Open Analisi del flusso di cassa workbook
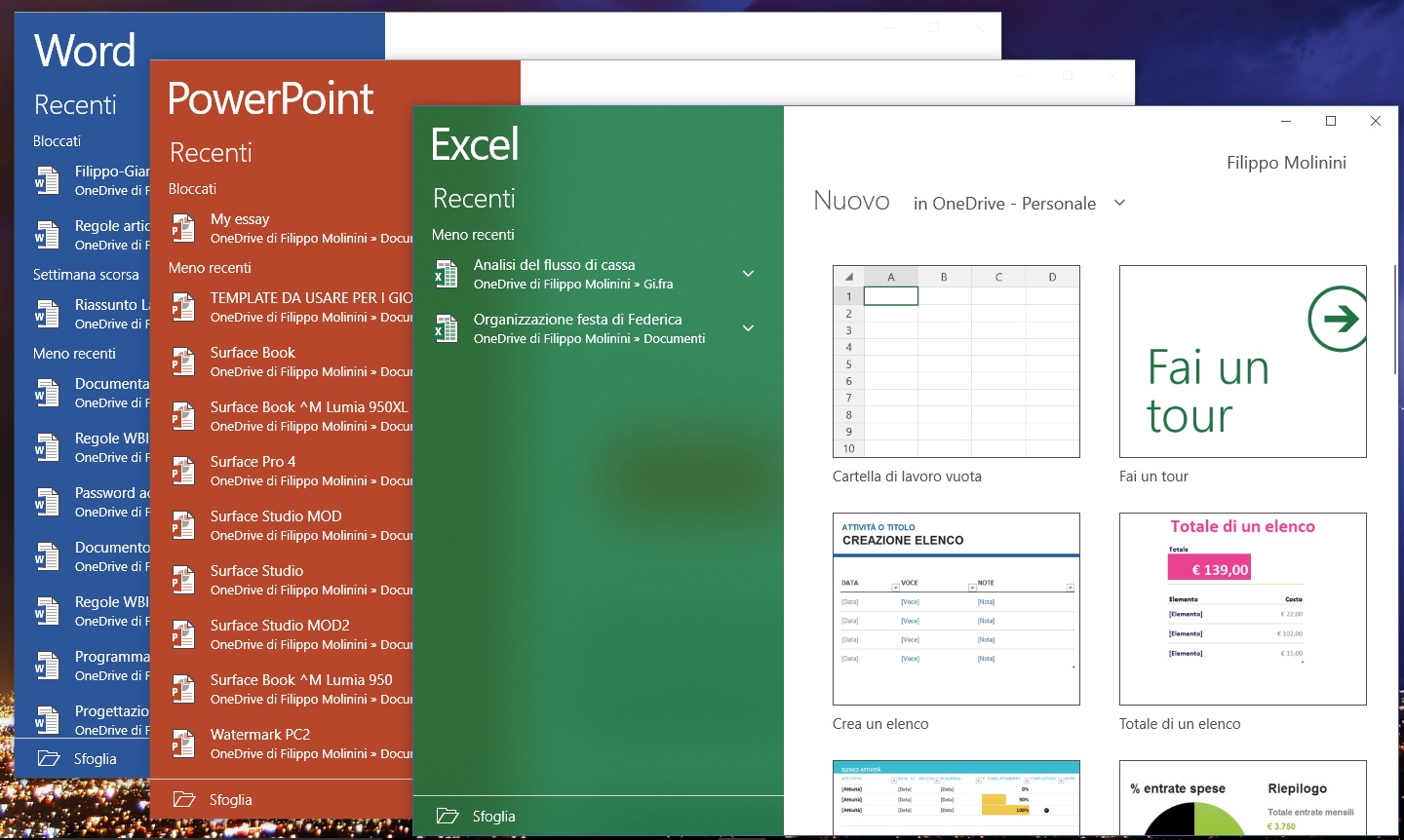 599,274
